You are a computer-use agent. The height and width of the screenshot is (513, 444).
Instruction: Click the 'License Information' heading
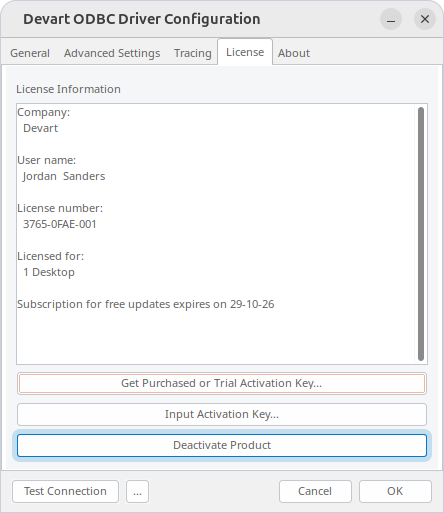coord(68,89)
